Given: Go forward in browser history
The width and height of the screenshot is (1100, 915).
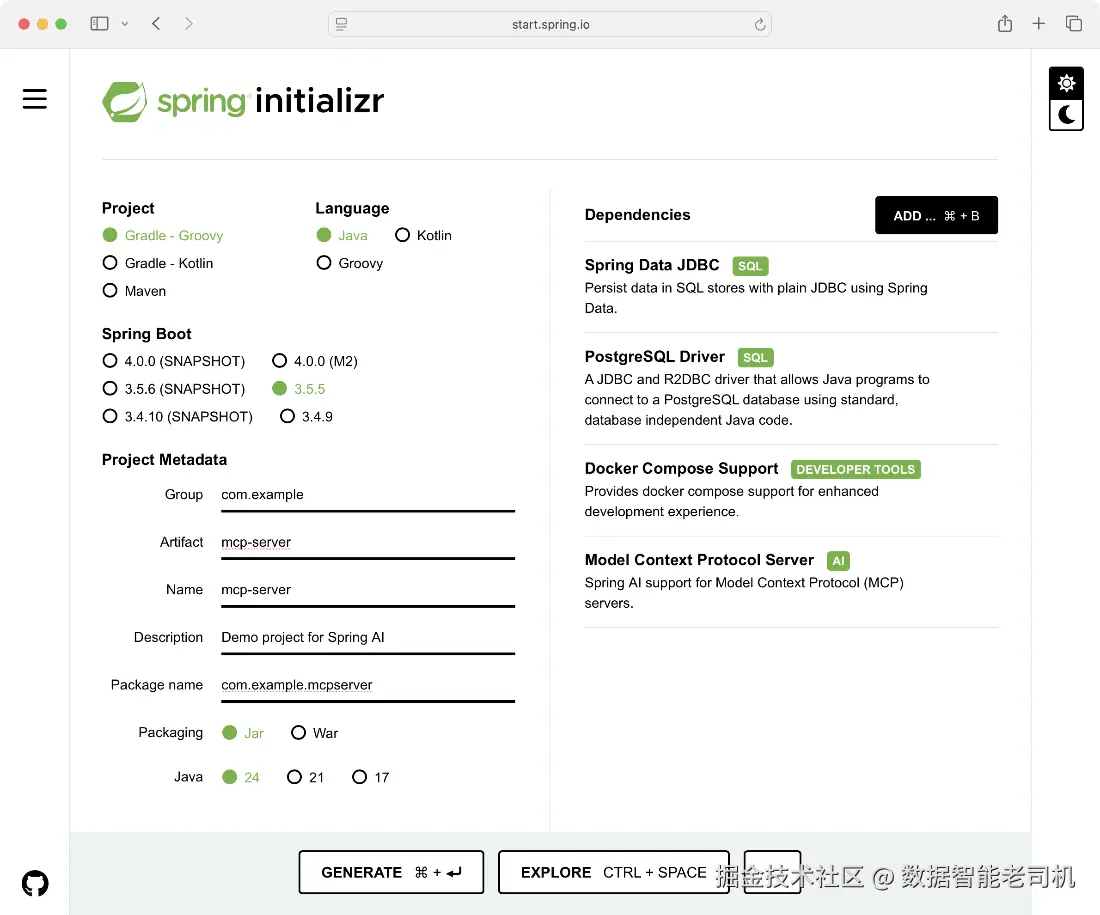Looking at the screenshot, I should [188, 24].
